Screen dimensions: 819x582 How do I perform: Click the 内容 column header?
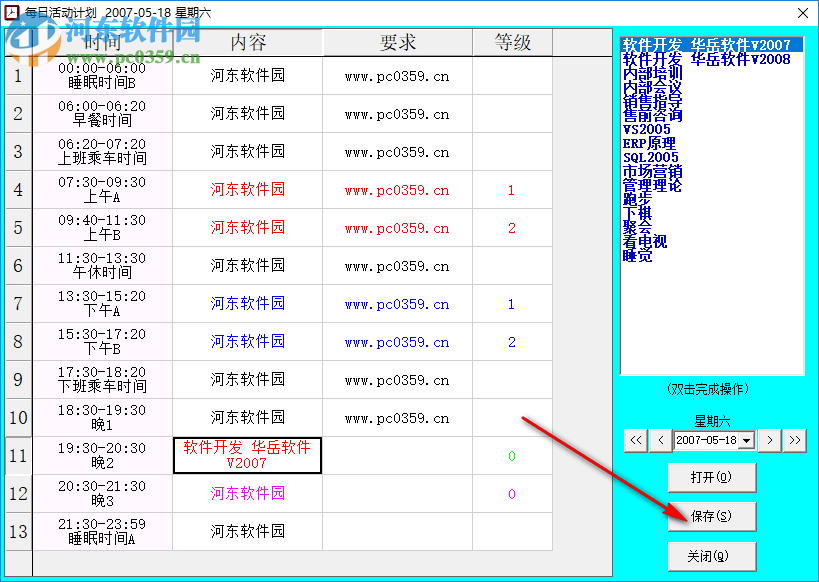tap(248, 42)
